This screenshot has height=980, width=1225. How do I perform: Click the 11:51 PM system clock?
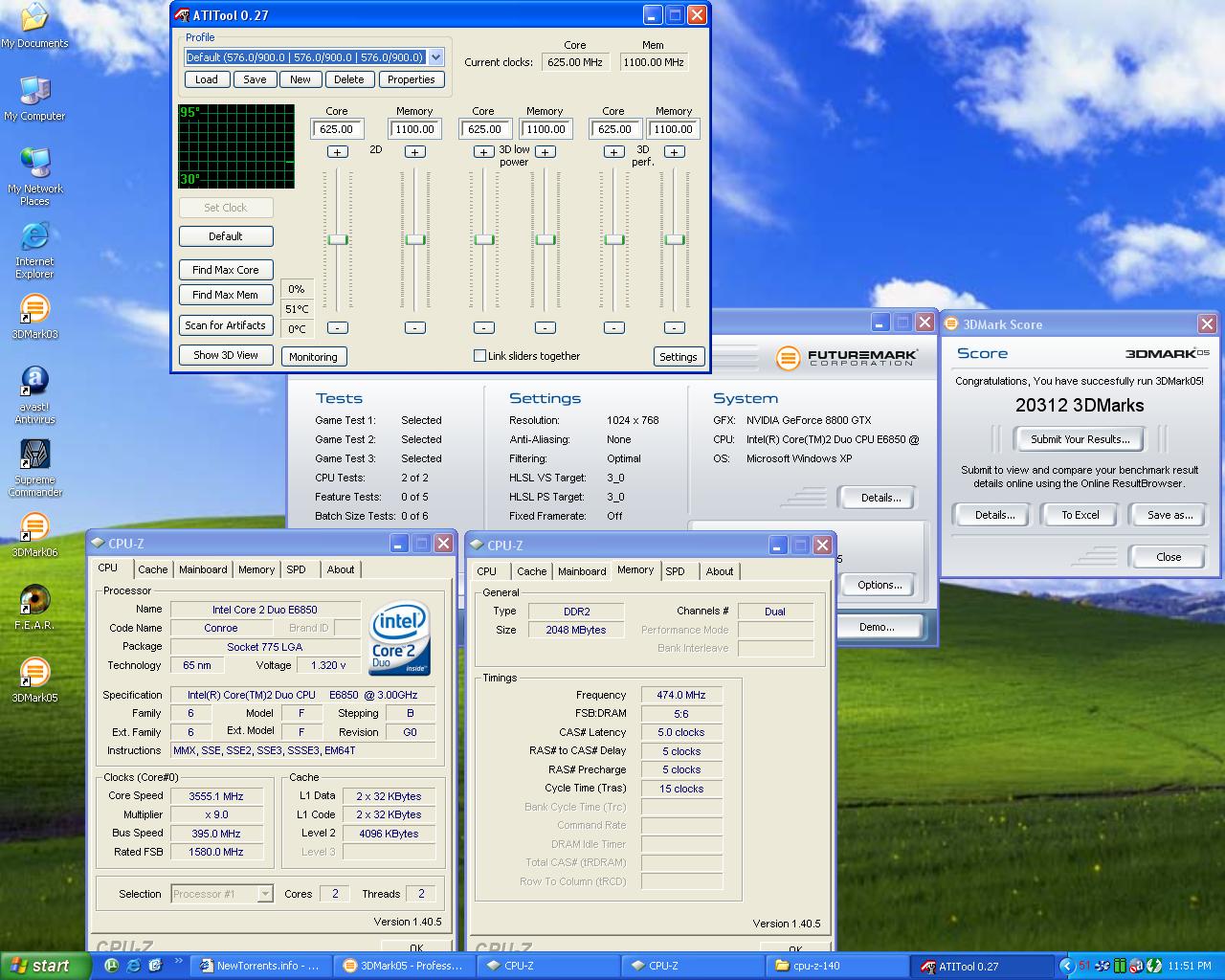tap(1190, 966)
